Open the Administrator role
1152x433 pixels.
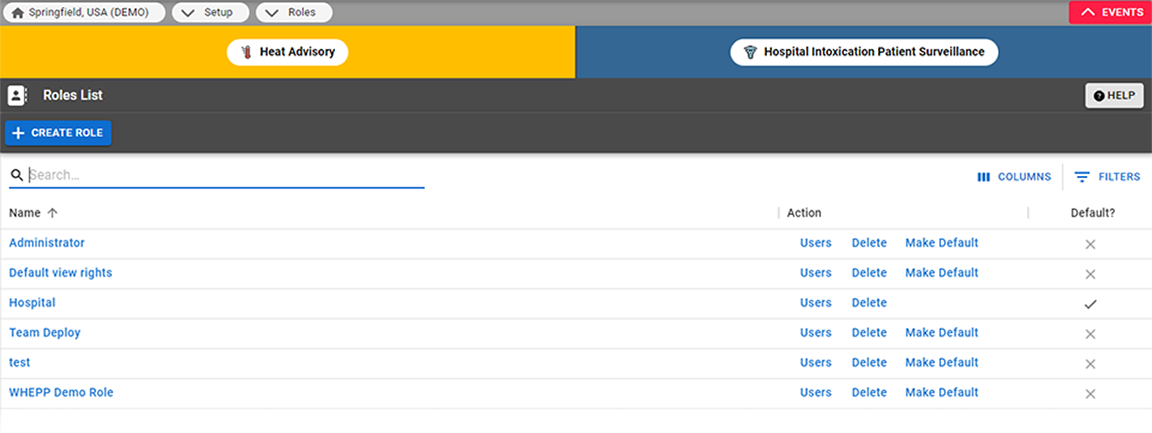point(46,243)
